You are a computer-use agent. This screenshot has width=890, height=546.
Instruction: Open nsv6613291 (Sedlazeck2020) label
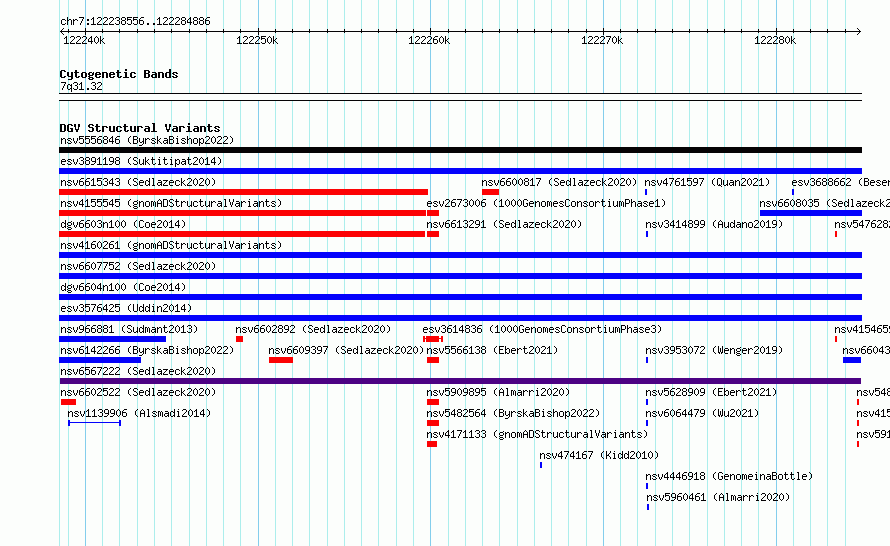(x=504, y=224)
